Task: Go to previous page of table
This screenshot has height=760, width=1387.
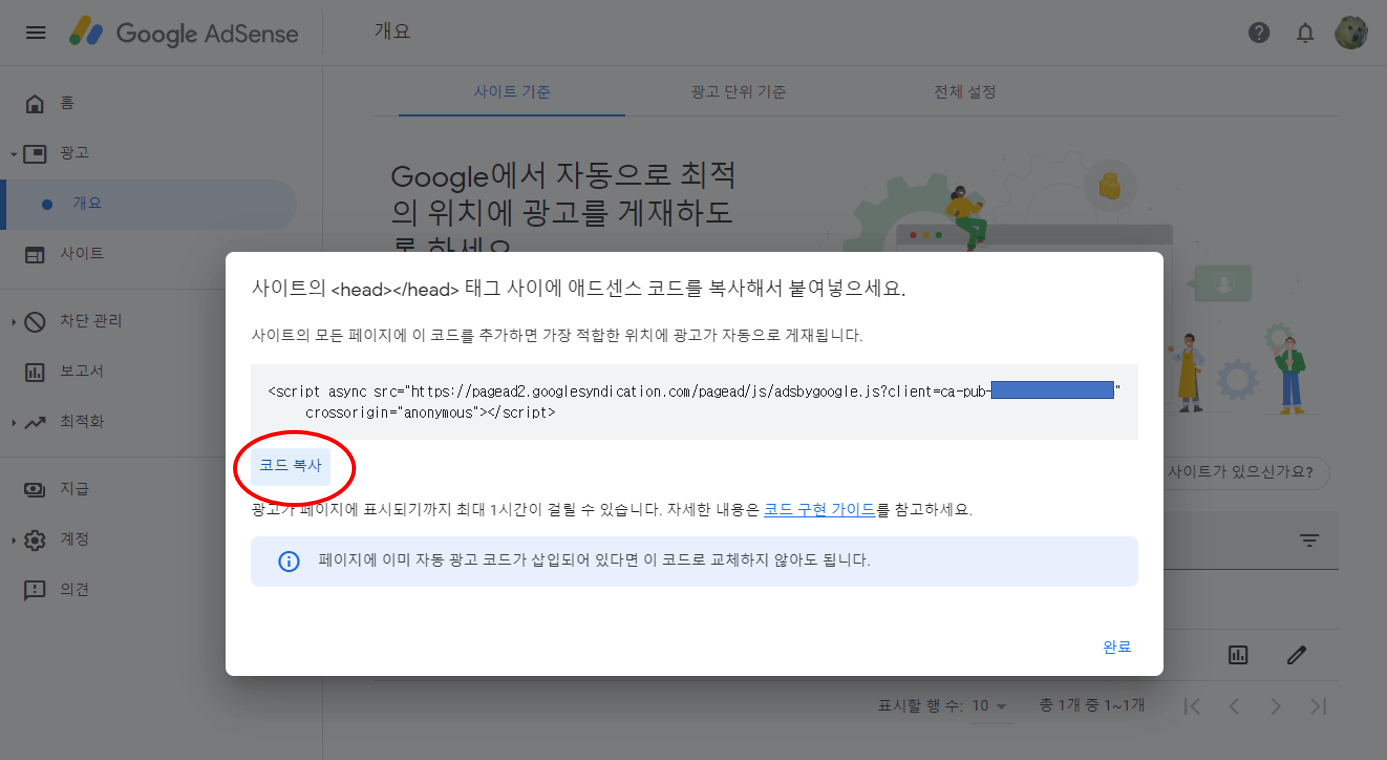Action: coord(1234,706)
